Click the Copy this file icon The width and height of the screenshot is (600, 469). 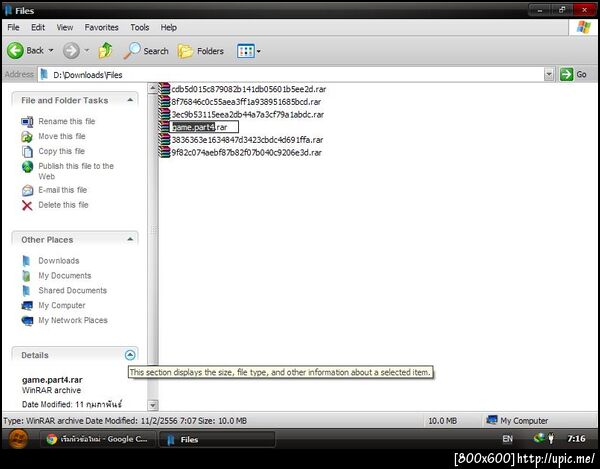27,151
